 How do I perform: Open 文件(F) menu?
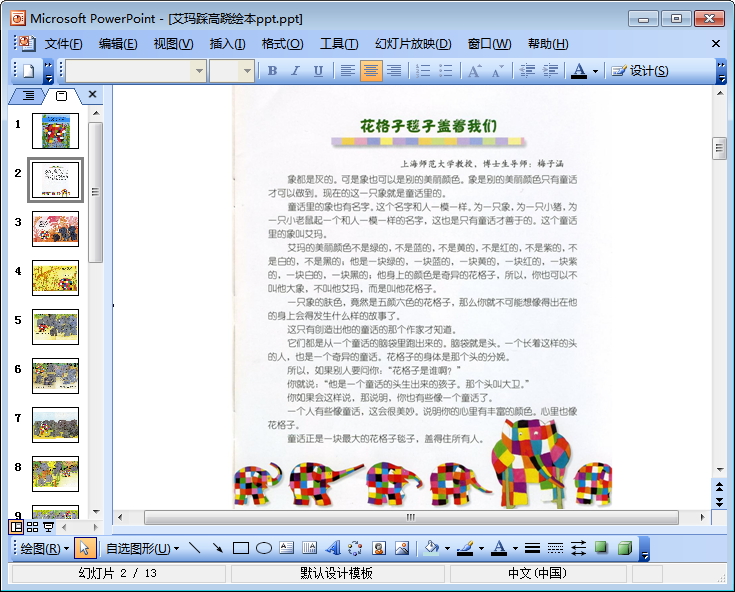pos(64,44)
